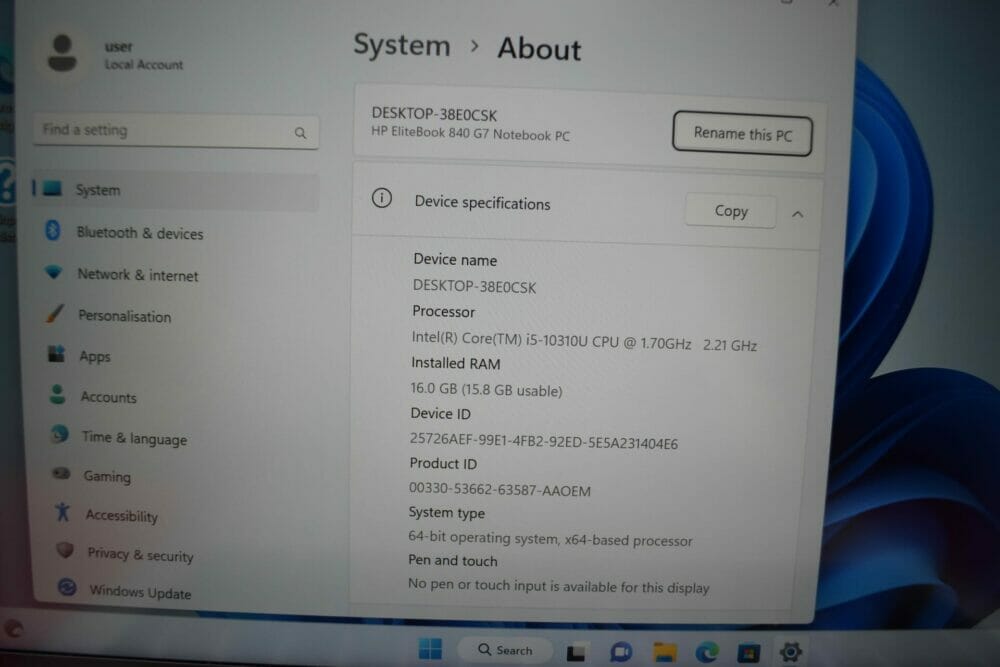Click the Settings gear on taskbar

791,652
